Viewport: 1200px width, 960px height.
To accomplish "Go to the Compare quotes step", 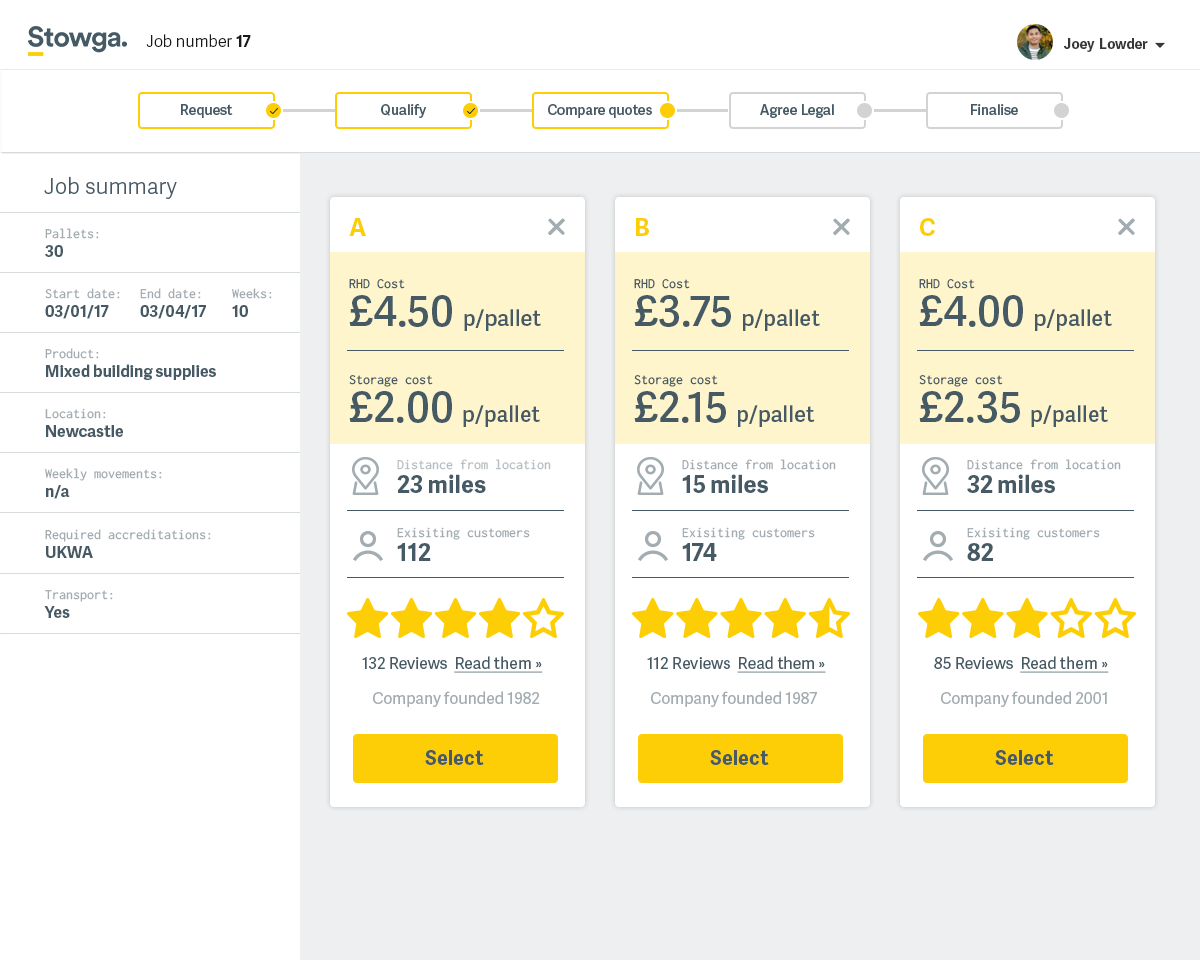I will [600, 111].
